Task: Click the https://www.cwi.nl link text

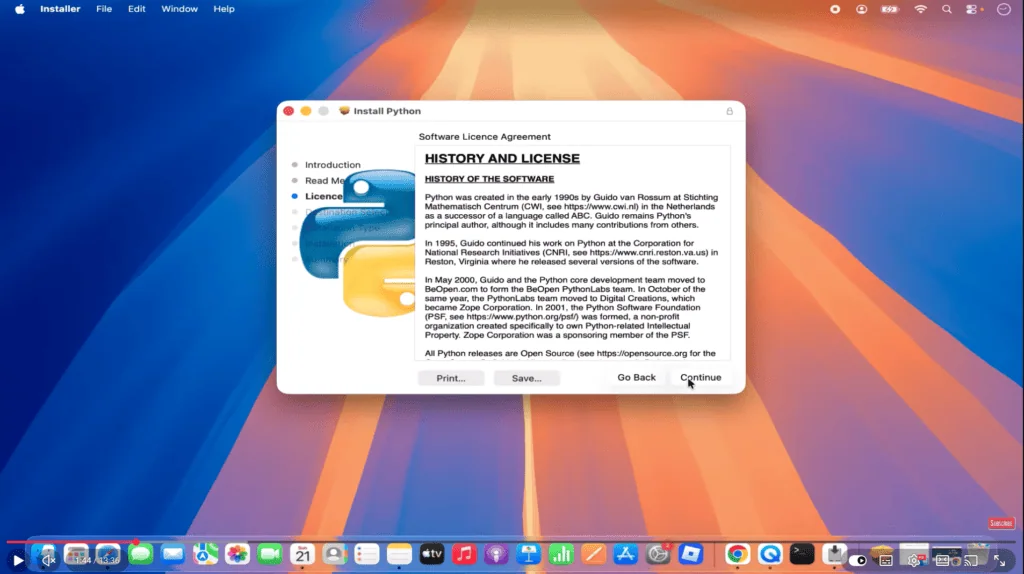Action: click(600, 206)
